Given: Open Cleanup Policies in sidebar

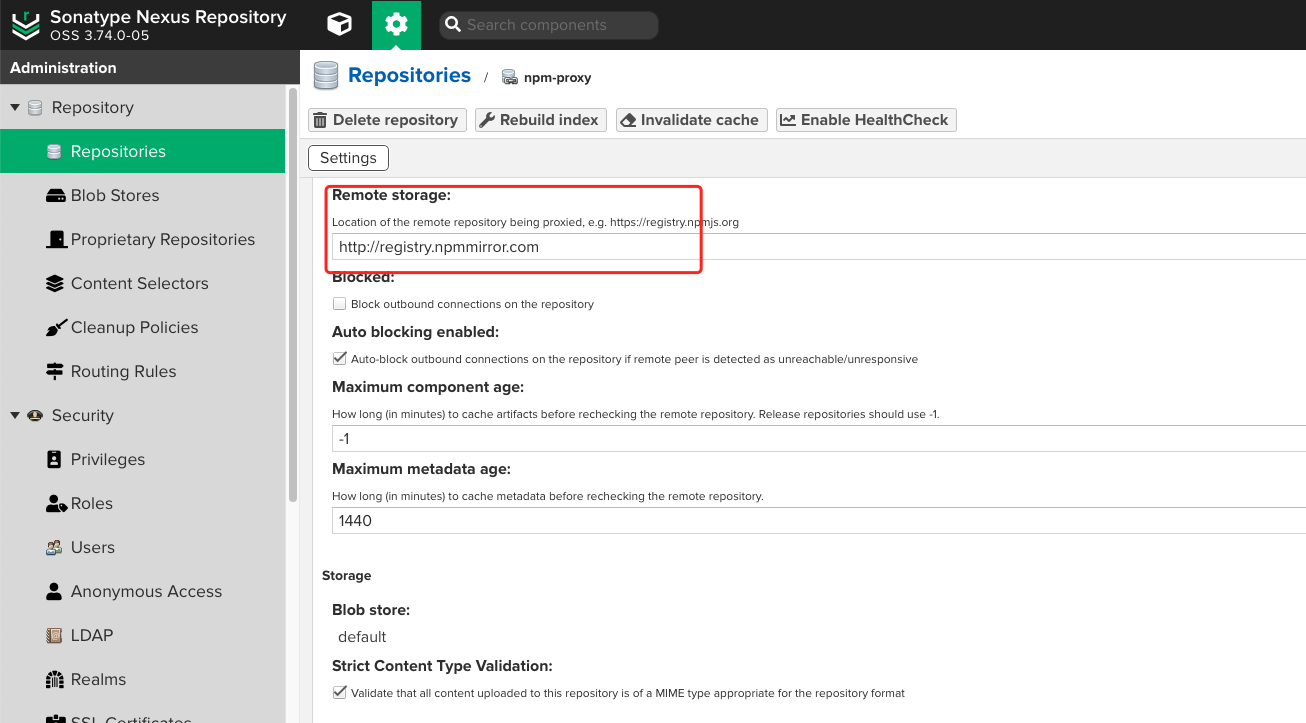Looking at the screenshot, I should pyautogui.click(x=142, y=328).
